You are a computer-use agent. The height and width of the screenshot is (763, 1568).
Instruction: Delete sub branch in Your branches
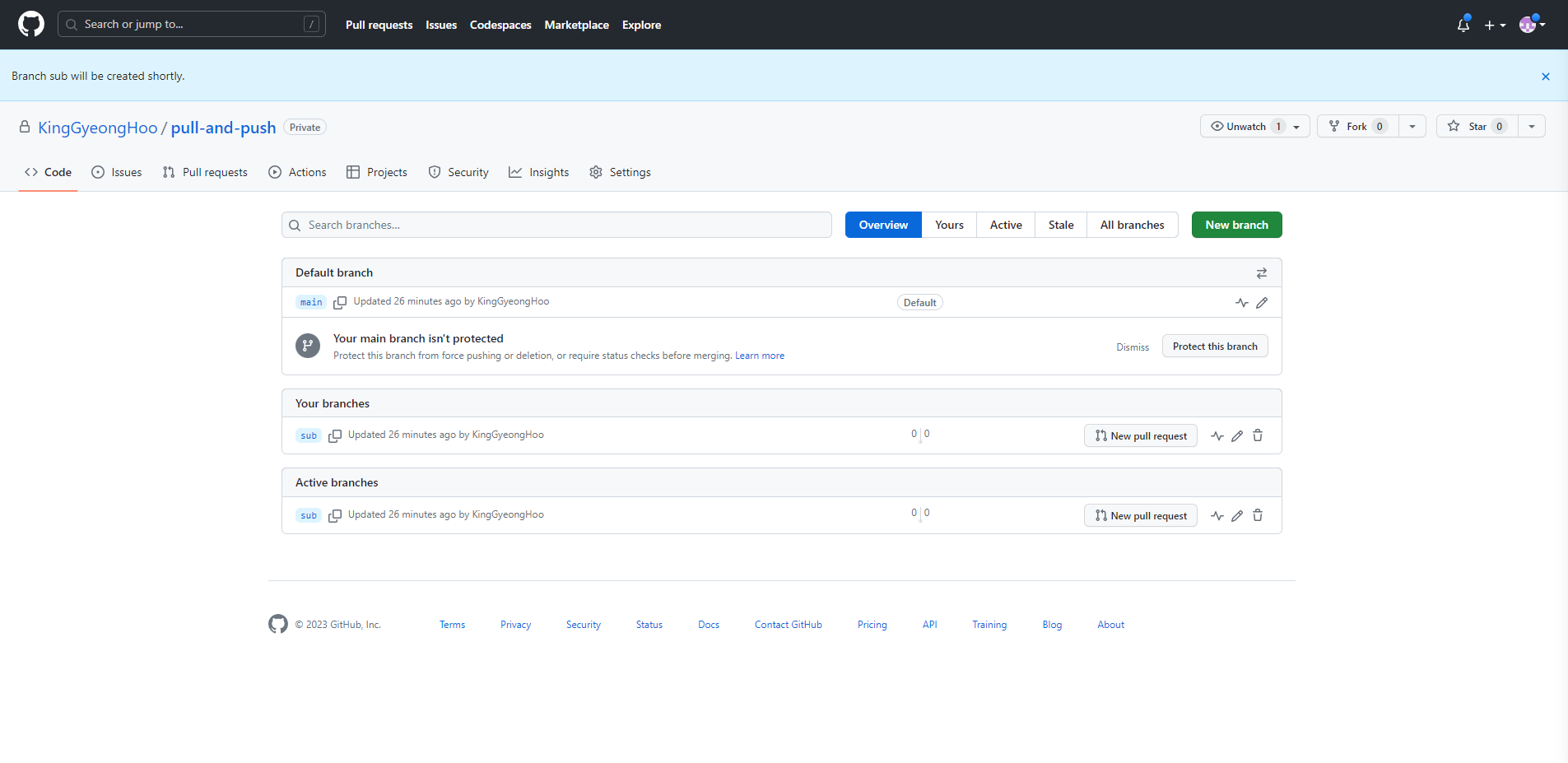tap(1258, 435)
